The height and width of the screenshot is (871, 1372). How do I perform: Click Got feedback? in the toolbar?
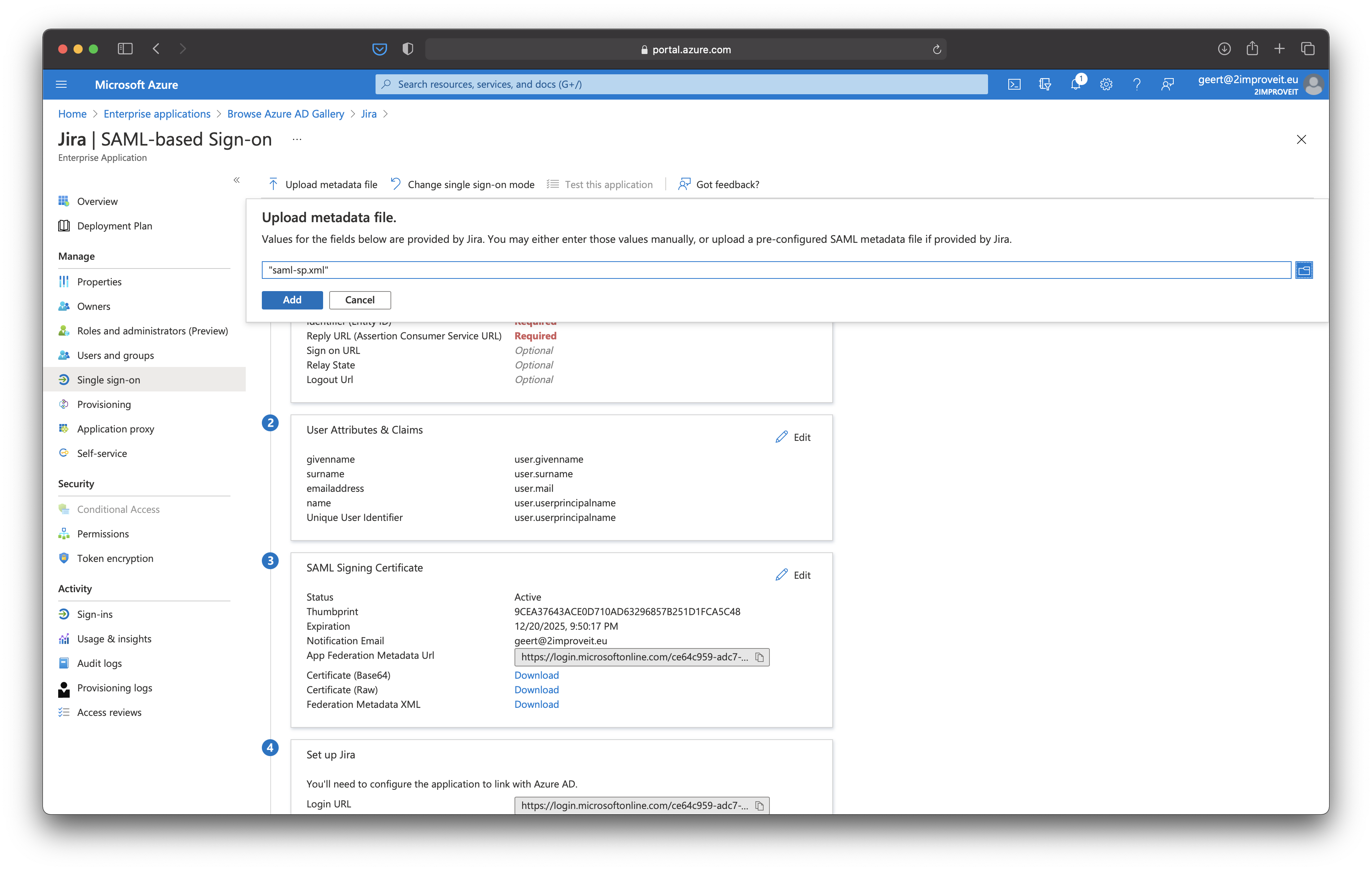click(719, 184)
